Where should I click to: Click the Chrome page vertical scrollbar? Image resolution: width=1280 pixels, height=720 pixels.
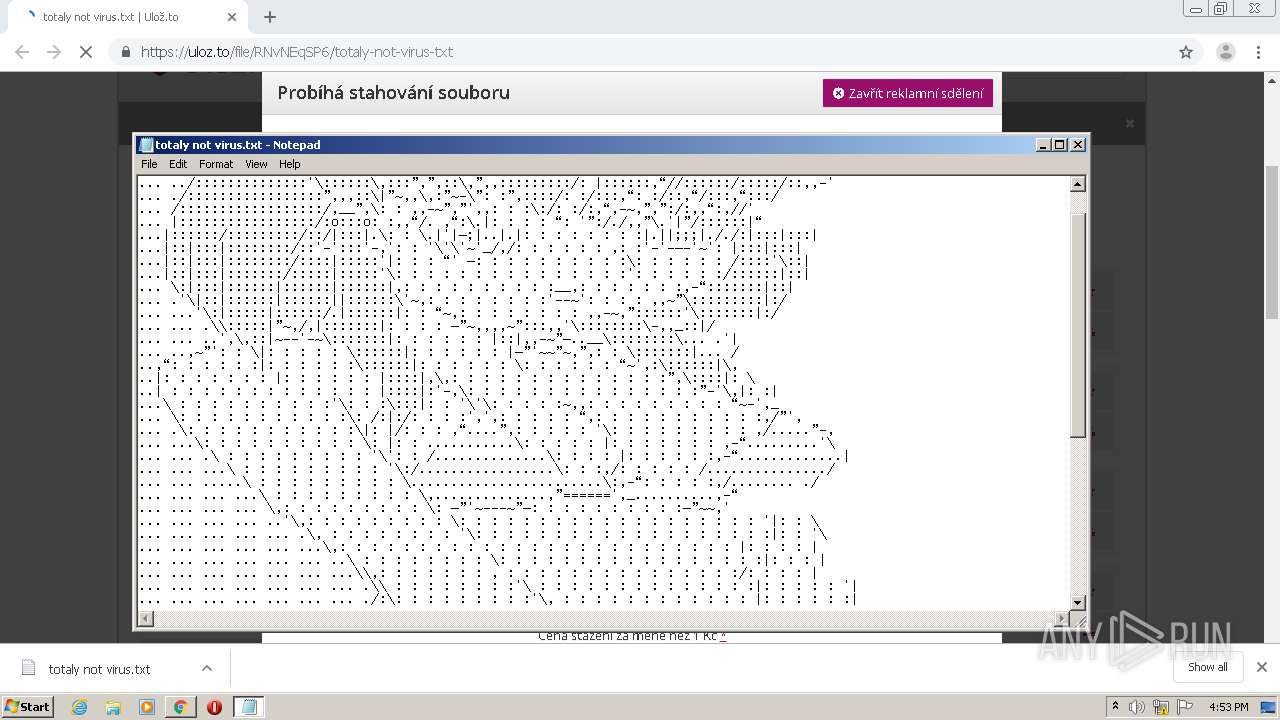click(x=1272, y=243)
